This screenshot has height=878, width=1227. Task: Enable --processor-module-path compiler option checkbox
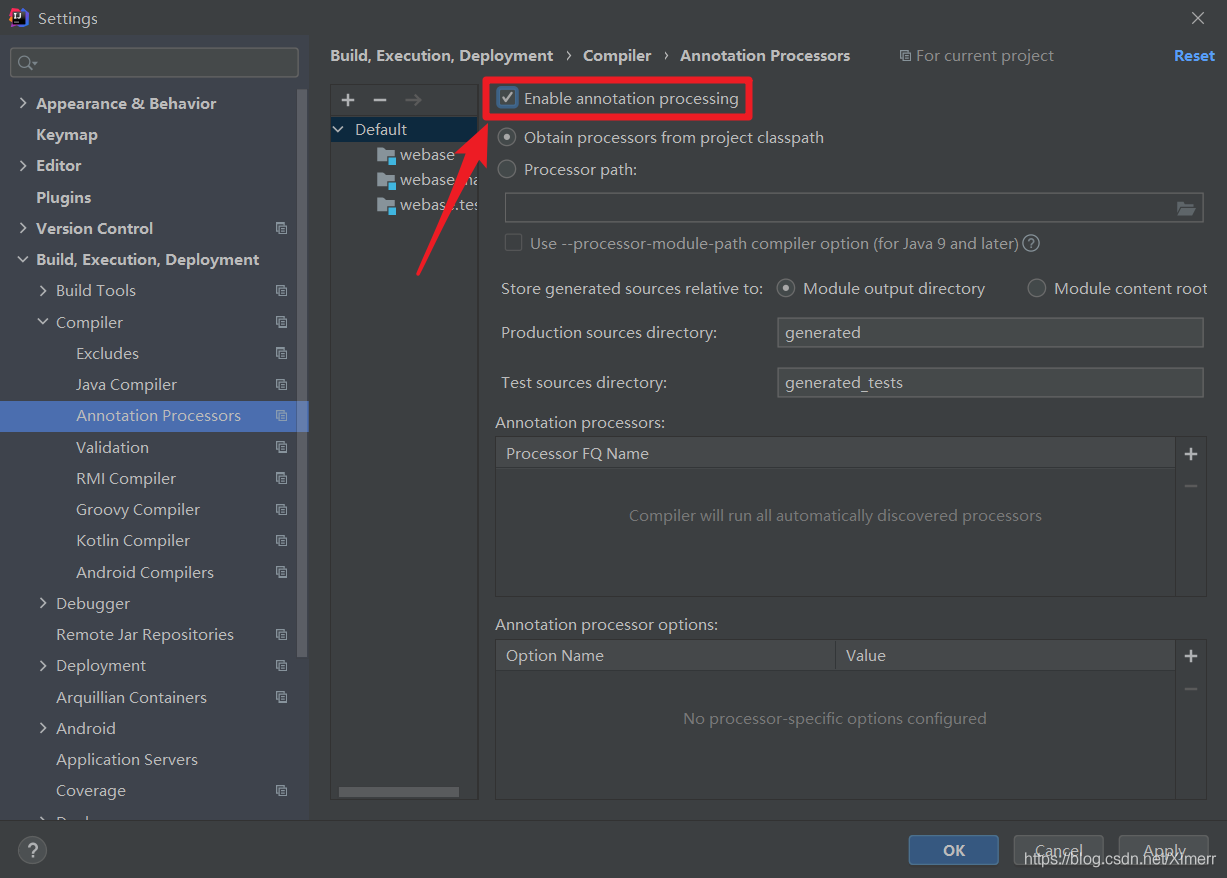(513, 243)
